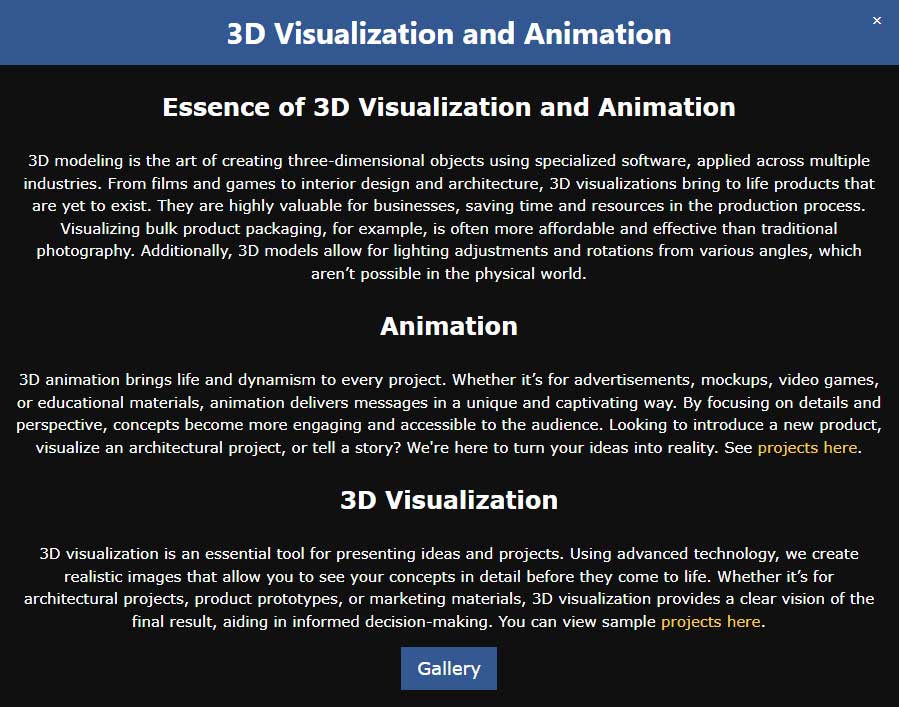Click the paragraph starting "3D visualization is an essential tool"
This screenshot has height=707, width=899.
coord(449,588)
